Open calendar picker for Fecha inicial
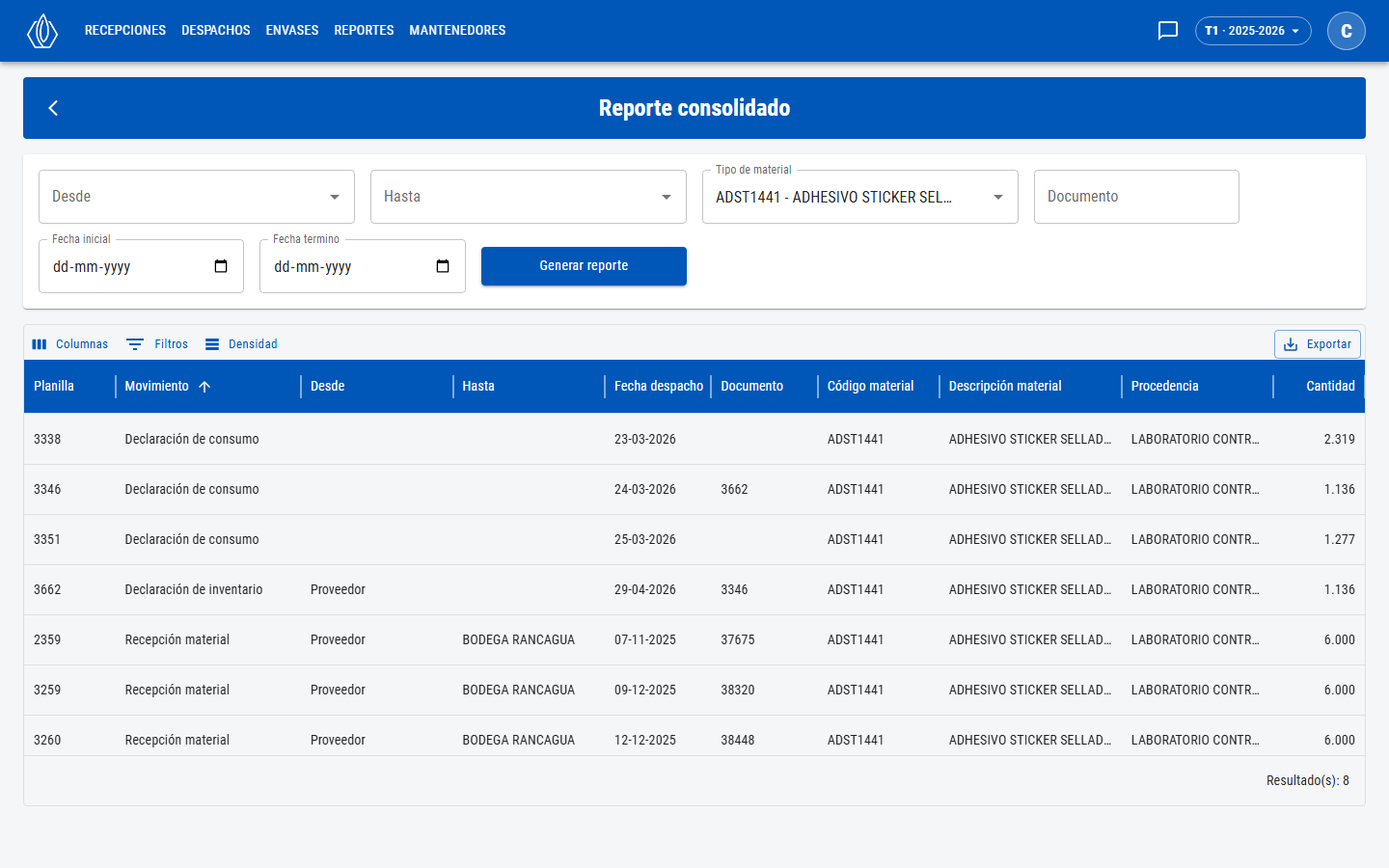Screen dimensions: 1389x868 click(221, 266)
